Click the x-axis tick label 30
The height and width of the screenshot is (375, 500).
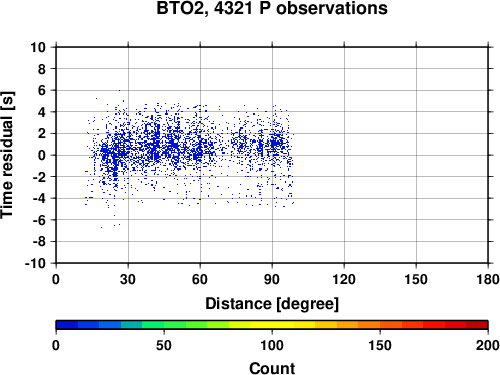point(128,279)
